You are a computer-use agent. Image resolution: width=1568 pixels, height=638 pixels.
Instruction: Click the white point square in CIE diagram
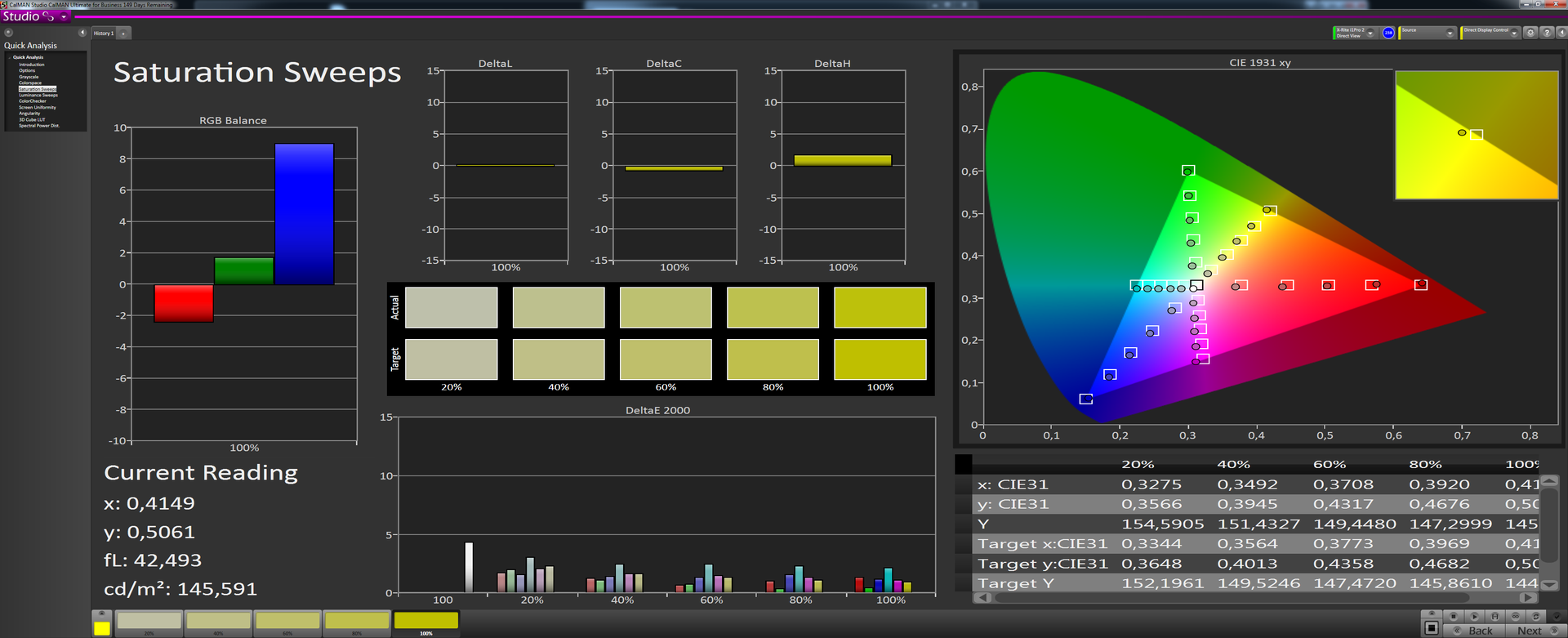click(1196, 285)
